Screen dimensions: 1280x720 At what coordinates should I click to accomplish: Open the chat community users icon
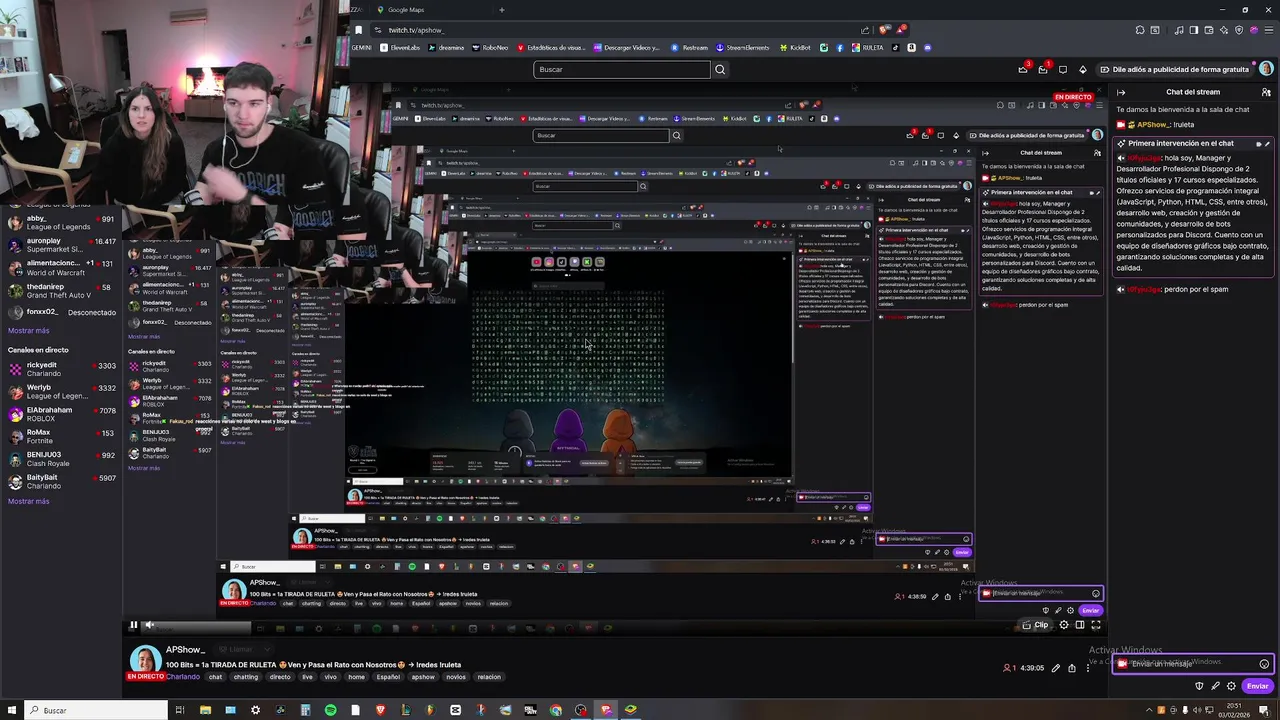1266,92
